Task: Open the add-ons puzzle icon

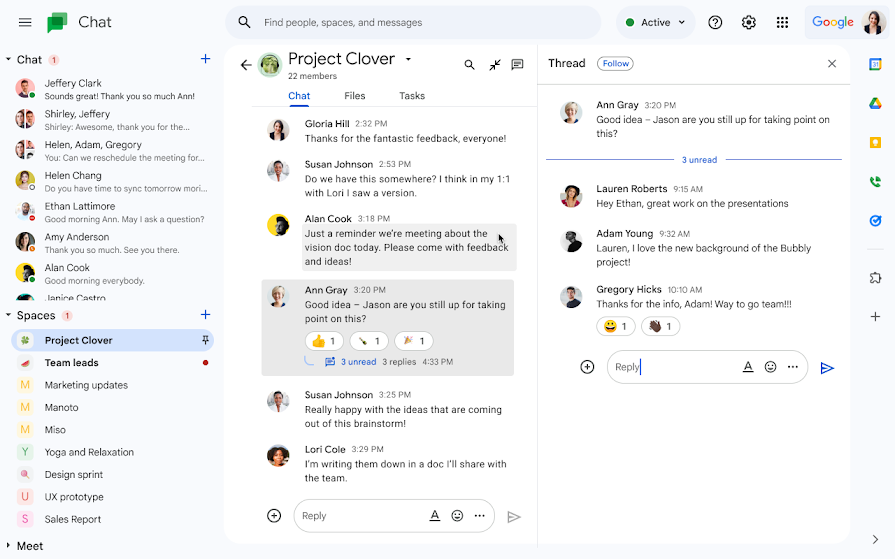Action: 875,278
